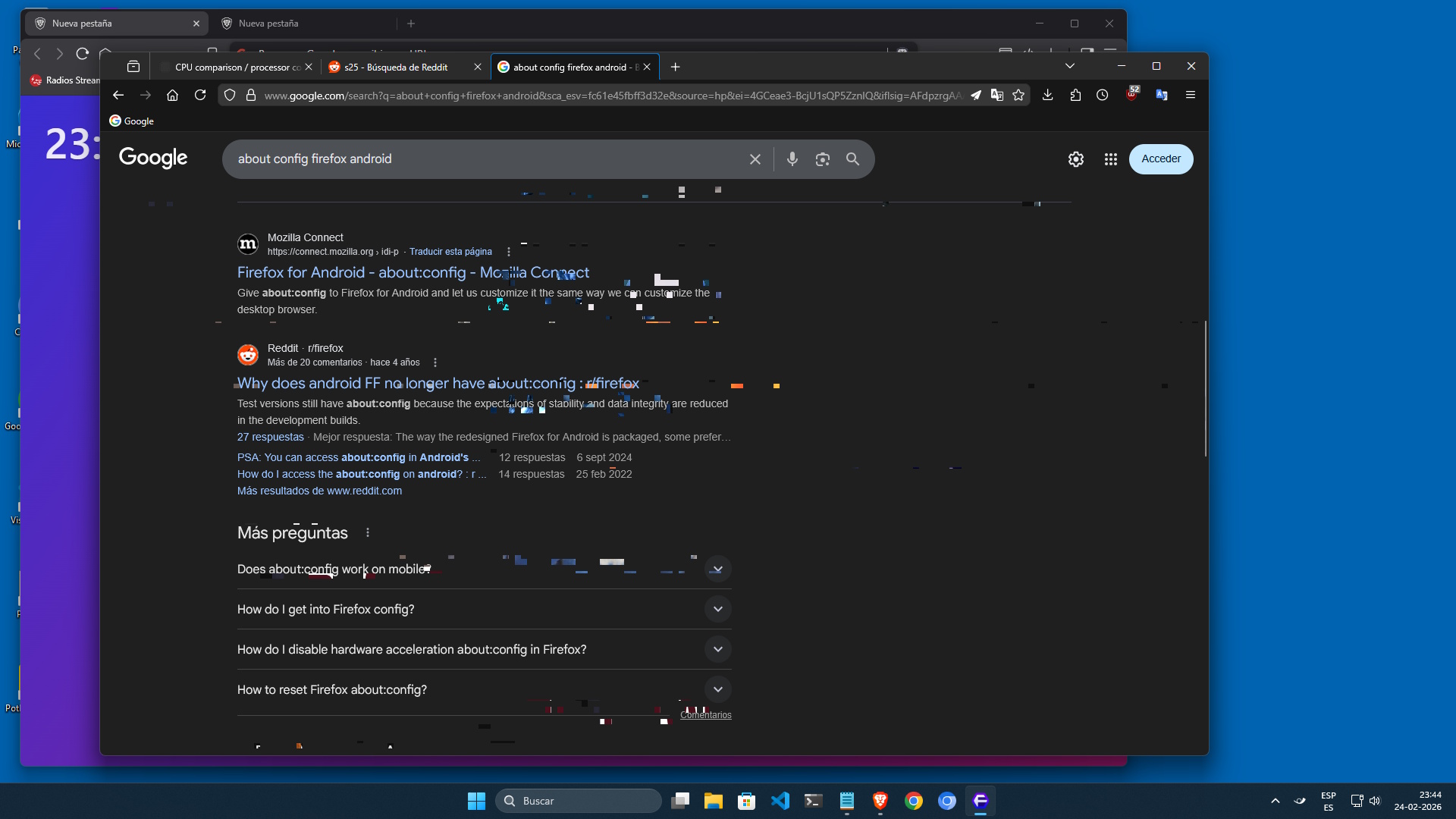
Task: Open the Firefox downloads panel
Action: [x=1047, y=95]
